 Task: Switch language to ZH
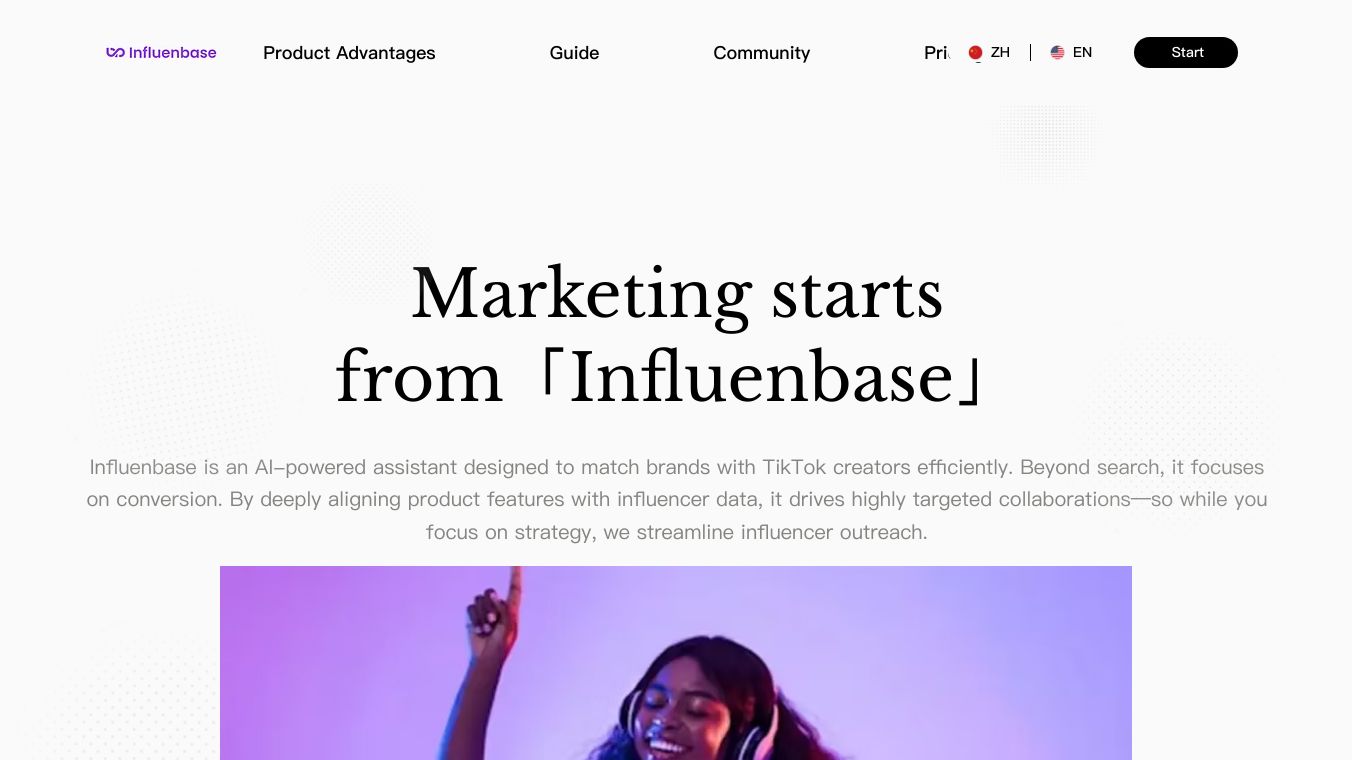(989, 53)
